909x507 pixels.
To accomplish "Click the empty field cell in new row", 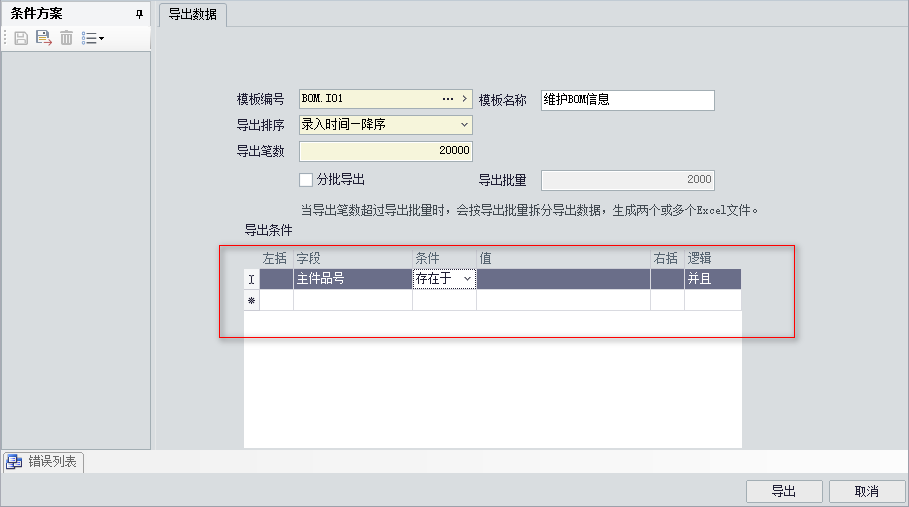I will 353,300.
